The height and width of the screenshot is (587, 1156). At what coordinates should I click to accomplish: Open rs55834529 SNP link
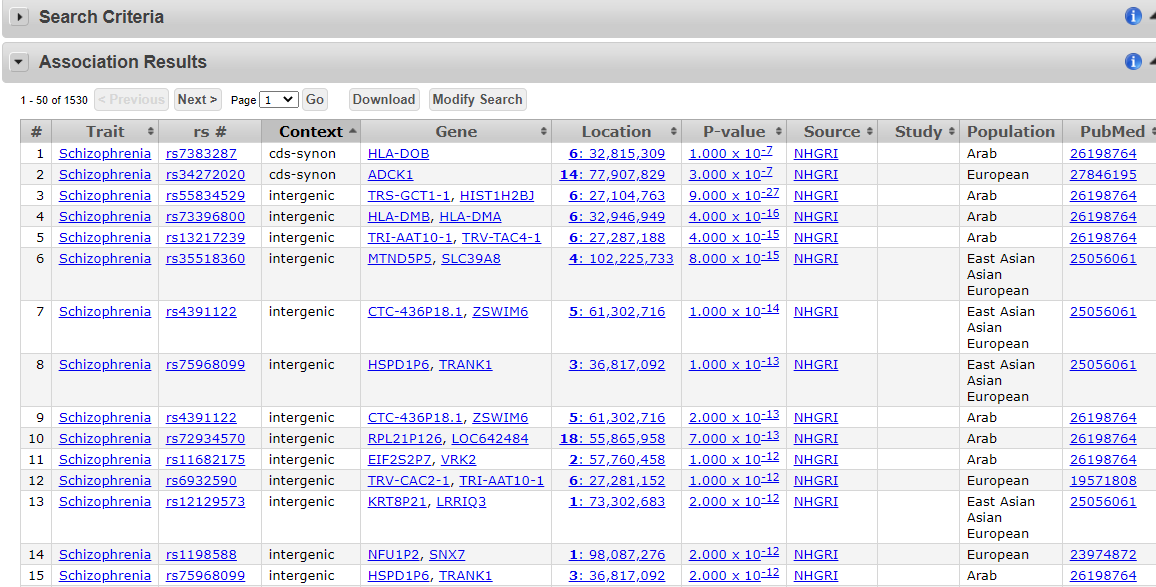pyautogui.click(x=206, y=195)
